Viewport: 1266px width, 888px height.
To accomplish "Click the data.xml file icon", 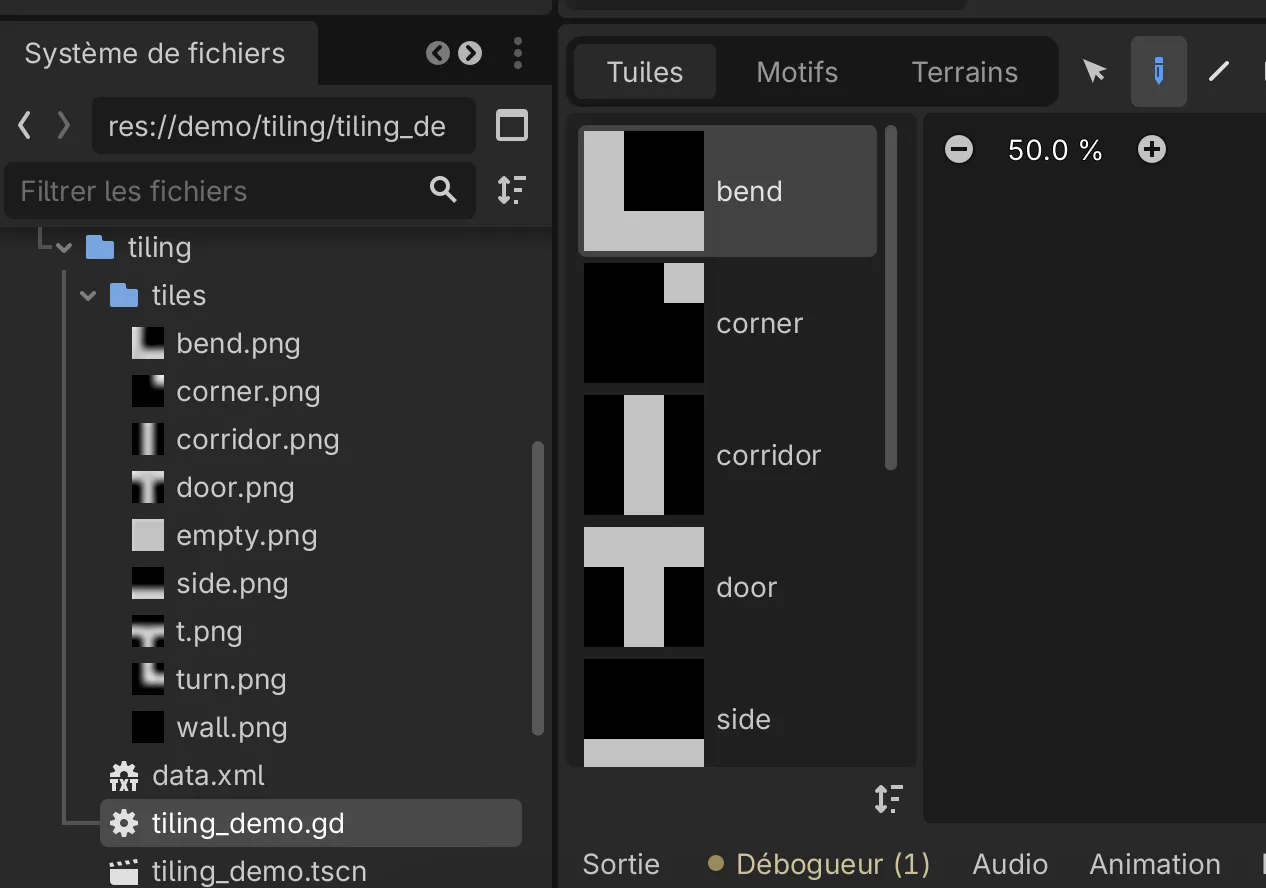I will 124,775.
